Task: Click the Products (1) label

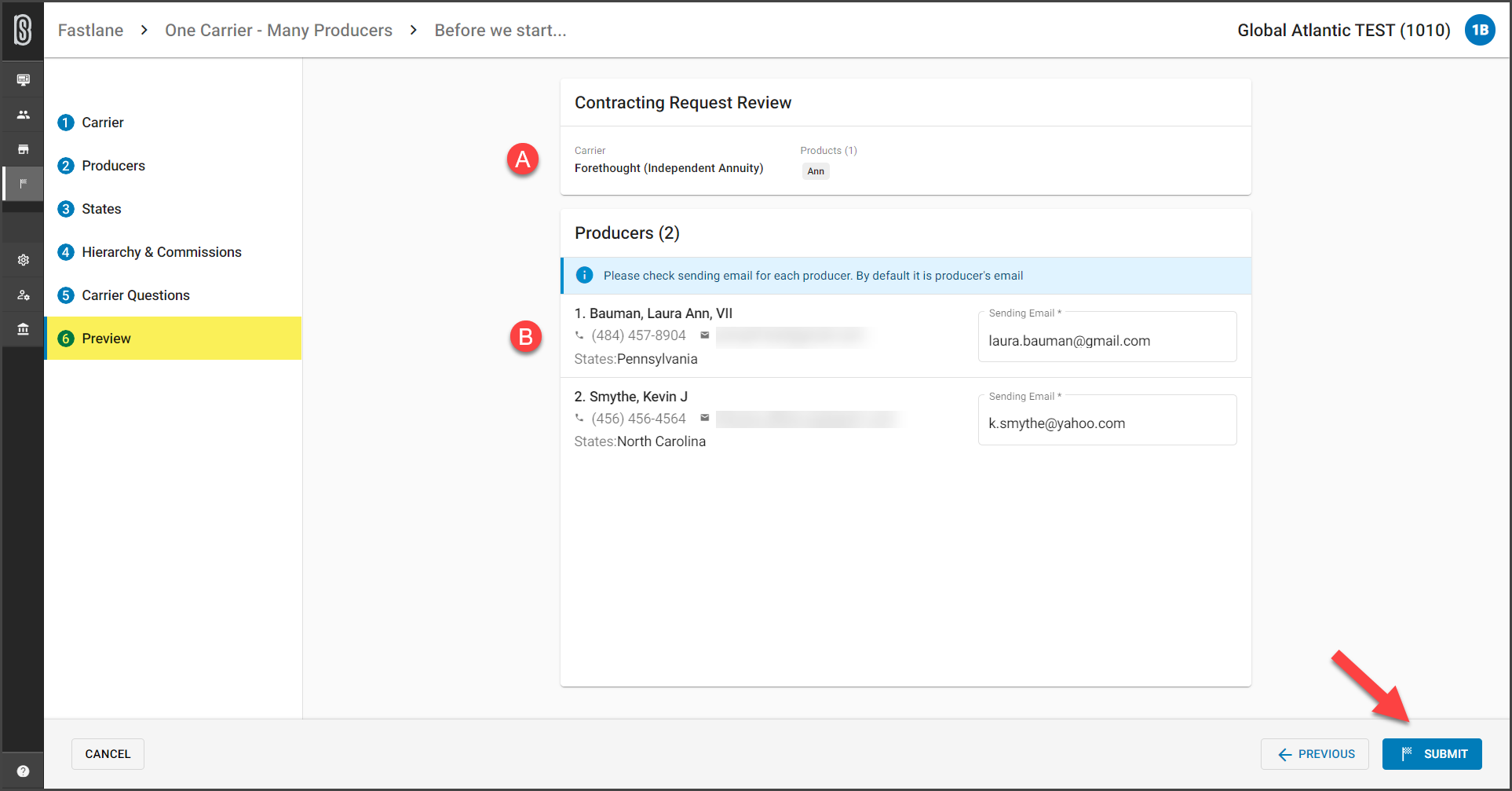Action: [x=828, y=151]
